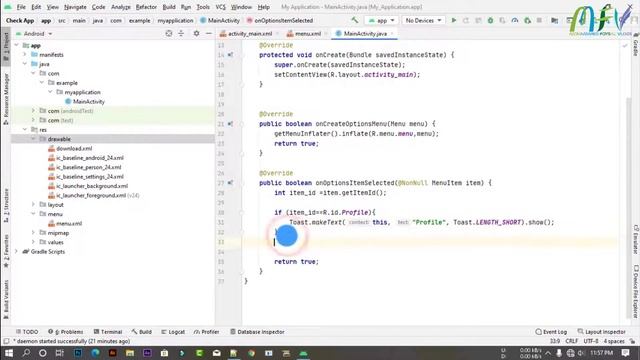Screen dimensions: 640x360
Task: Open the Database Inspector tool window
Action: (x=257, y=332)
